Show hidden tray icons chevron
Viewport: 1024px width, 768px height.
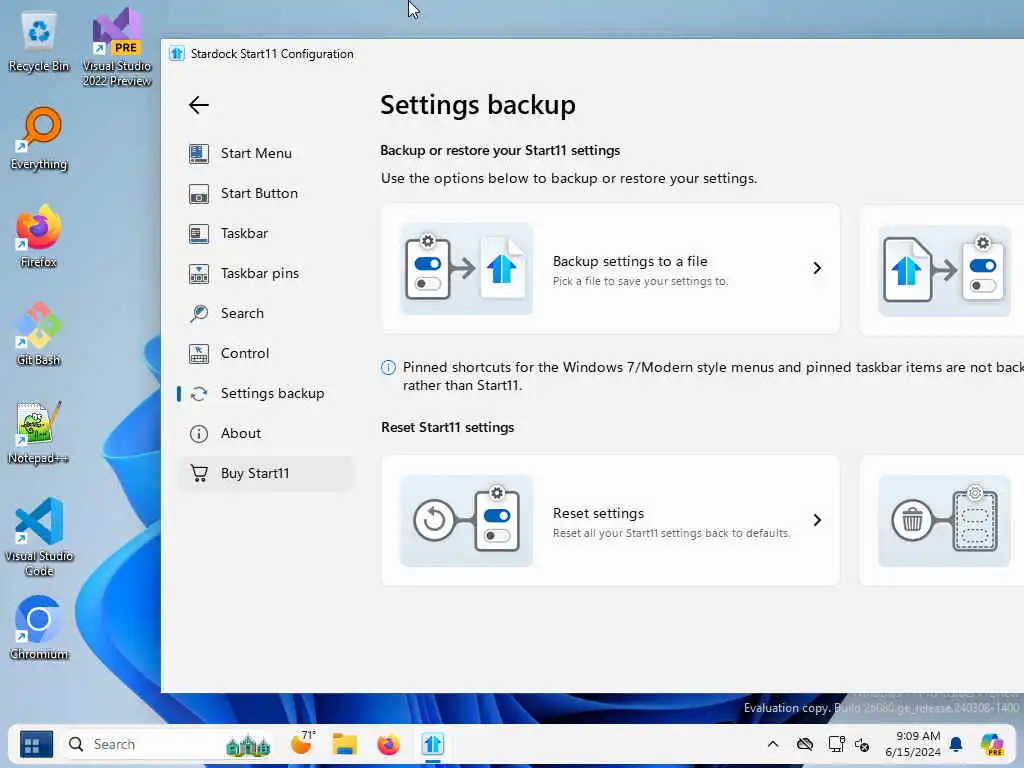(773, 744)
